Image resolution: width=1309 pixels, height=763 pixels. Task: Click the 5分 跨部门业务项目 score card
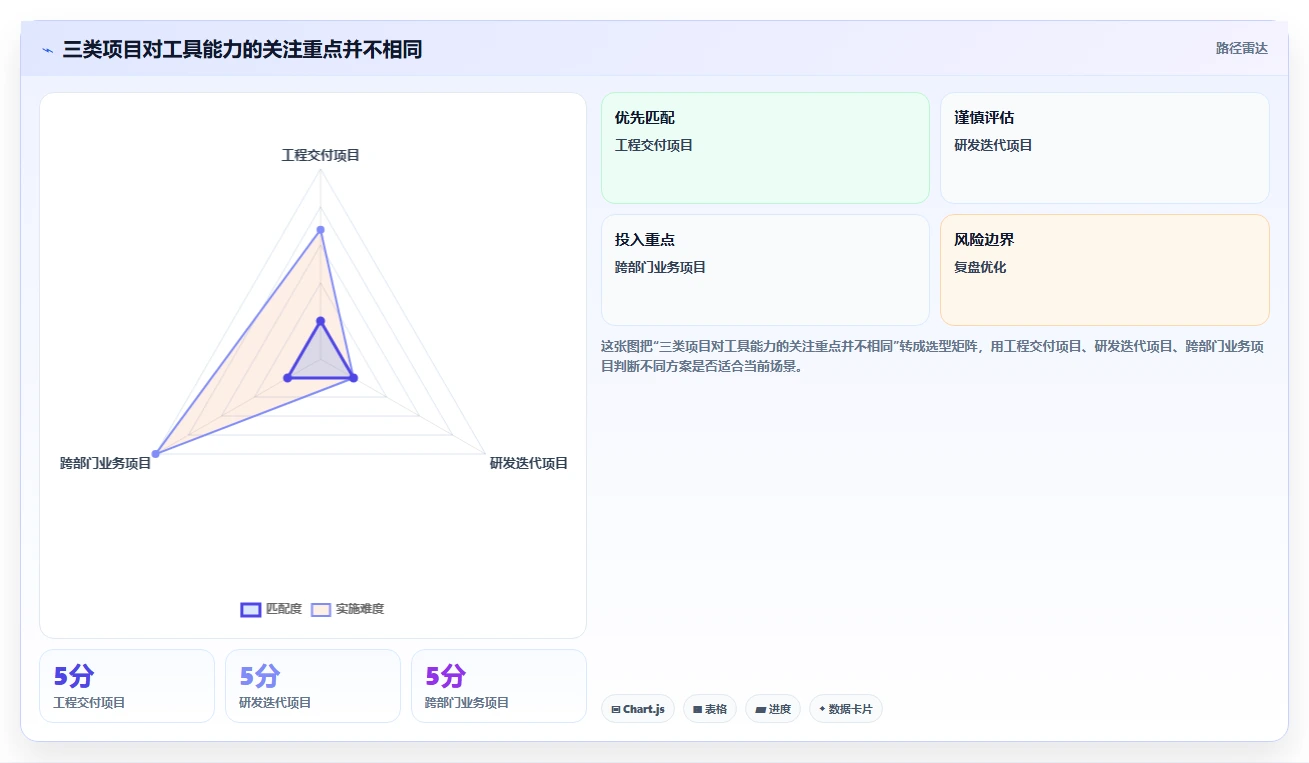(499, 686)
